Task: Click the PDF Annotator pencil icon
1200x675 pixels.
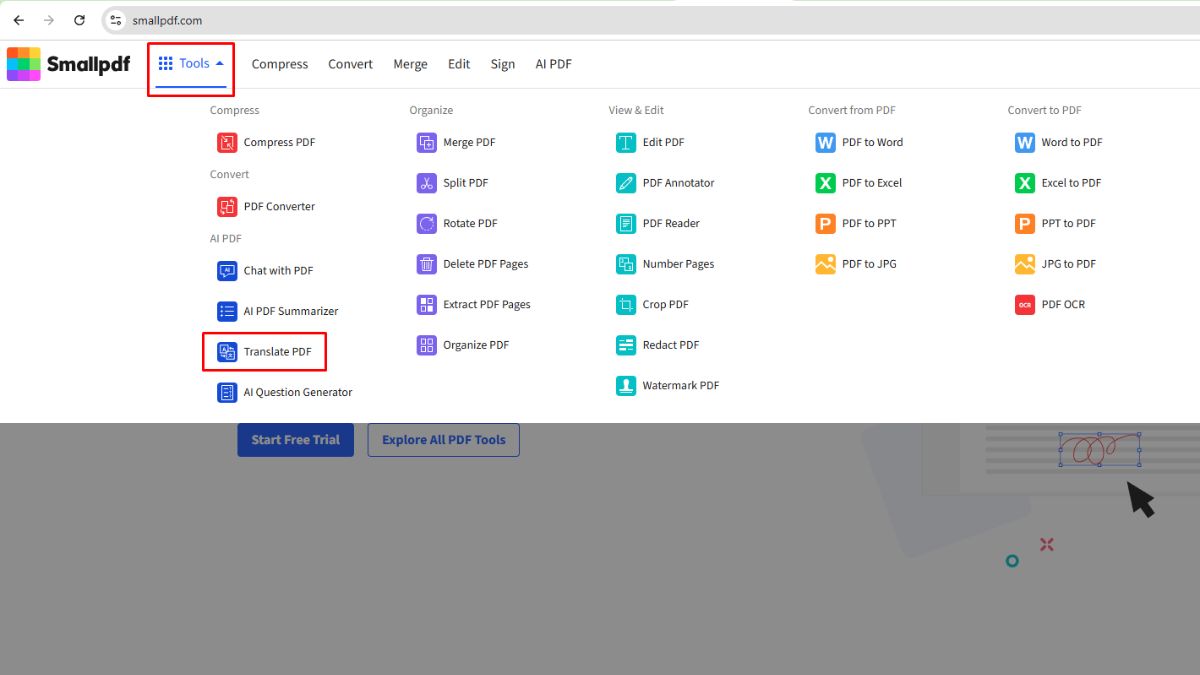Action: 626,183
